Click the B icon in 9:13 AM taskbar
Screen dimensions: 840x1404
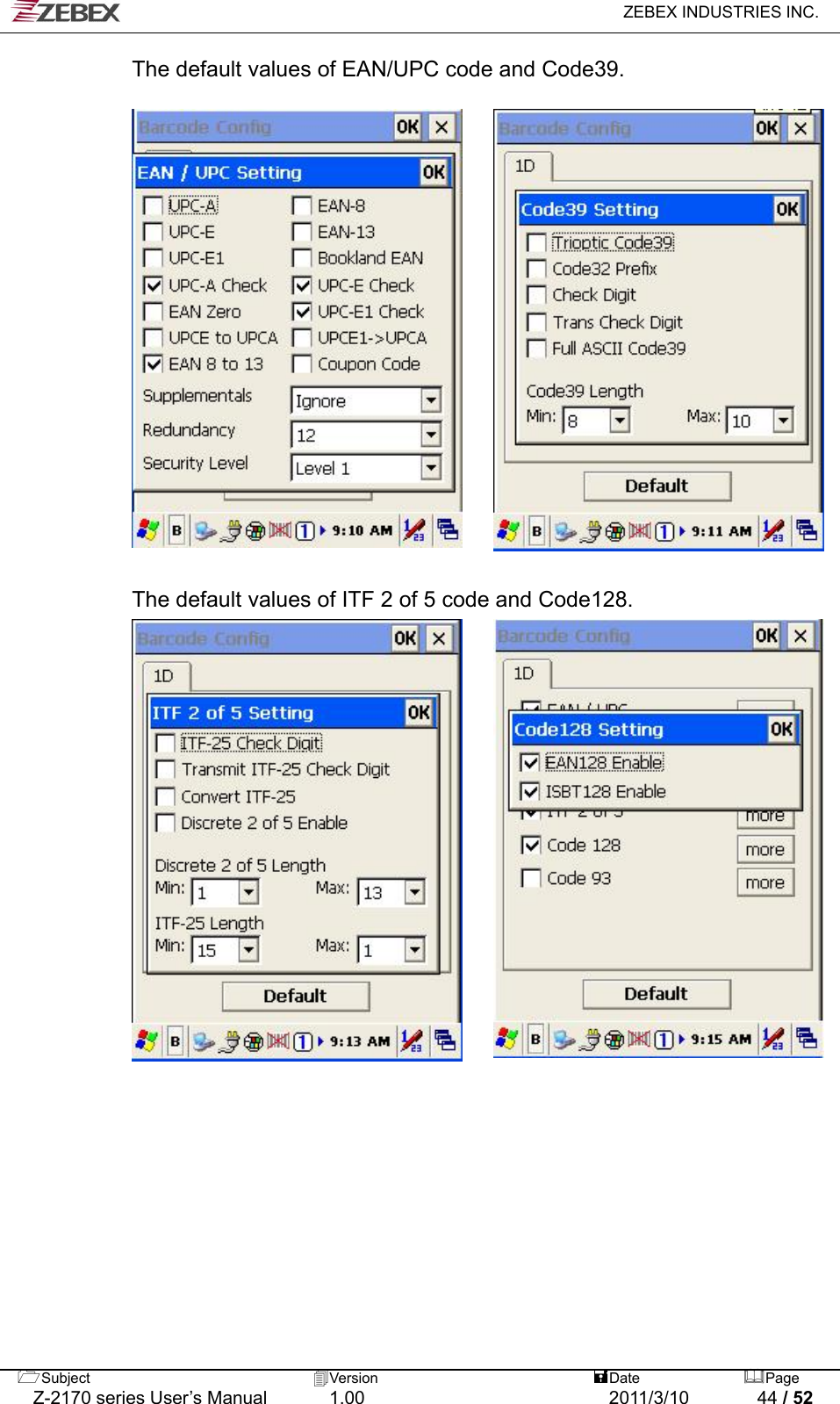point(175,1040)
